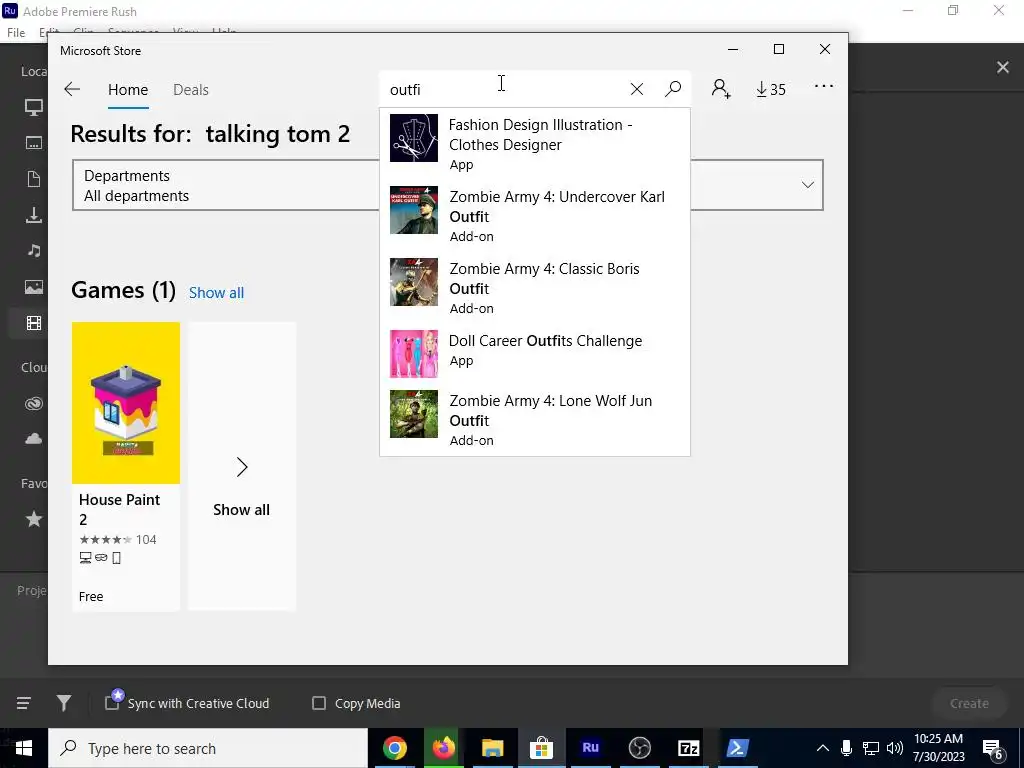Image resolution: width=1024 pixels, height=768 pixels.
Task: Click the volume icon in system tray
Action: tap(895, 748)
